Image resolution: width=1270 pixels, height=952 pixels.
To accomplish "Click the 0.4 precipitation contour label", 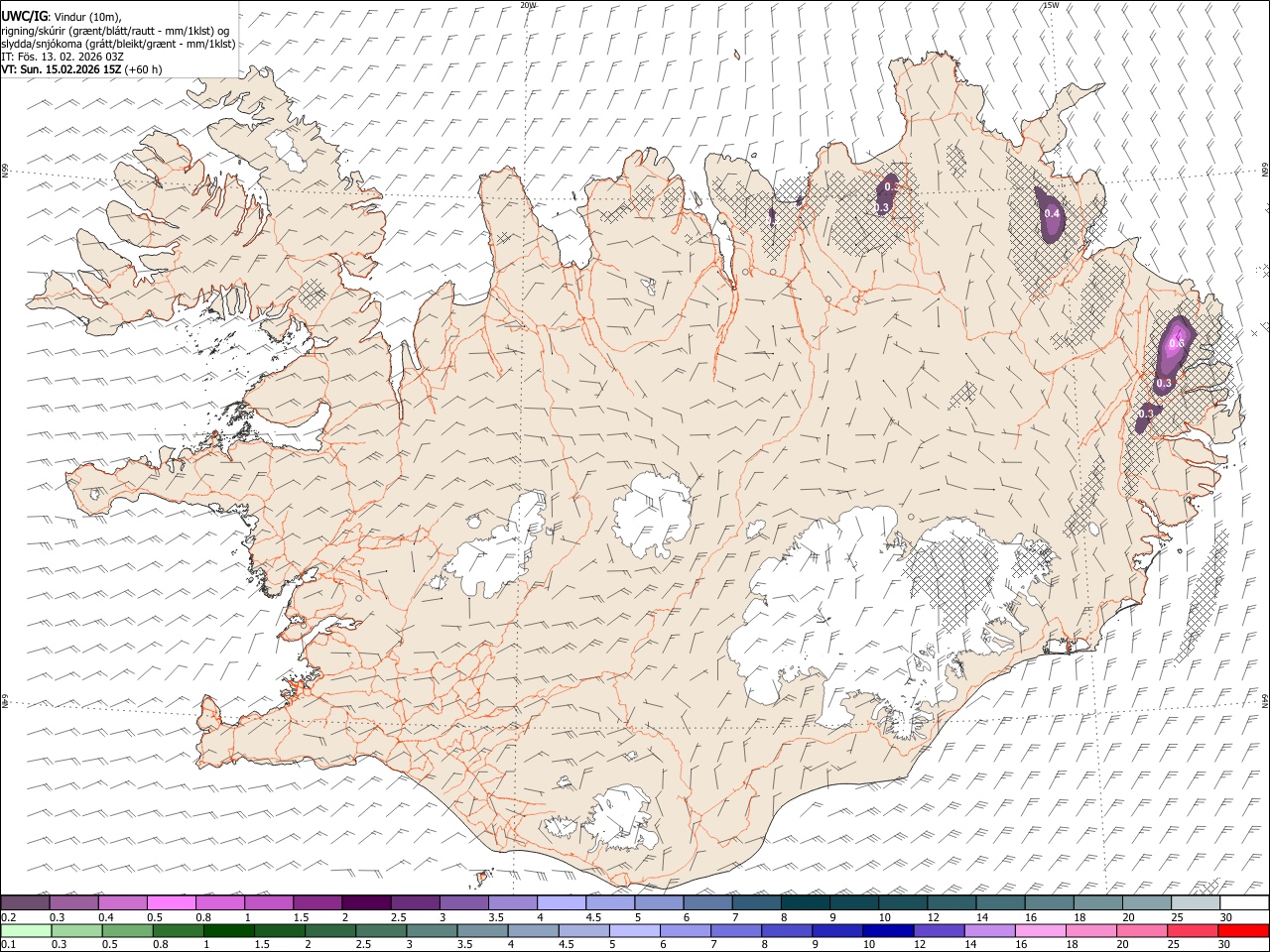I will [1053, 214].
